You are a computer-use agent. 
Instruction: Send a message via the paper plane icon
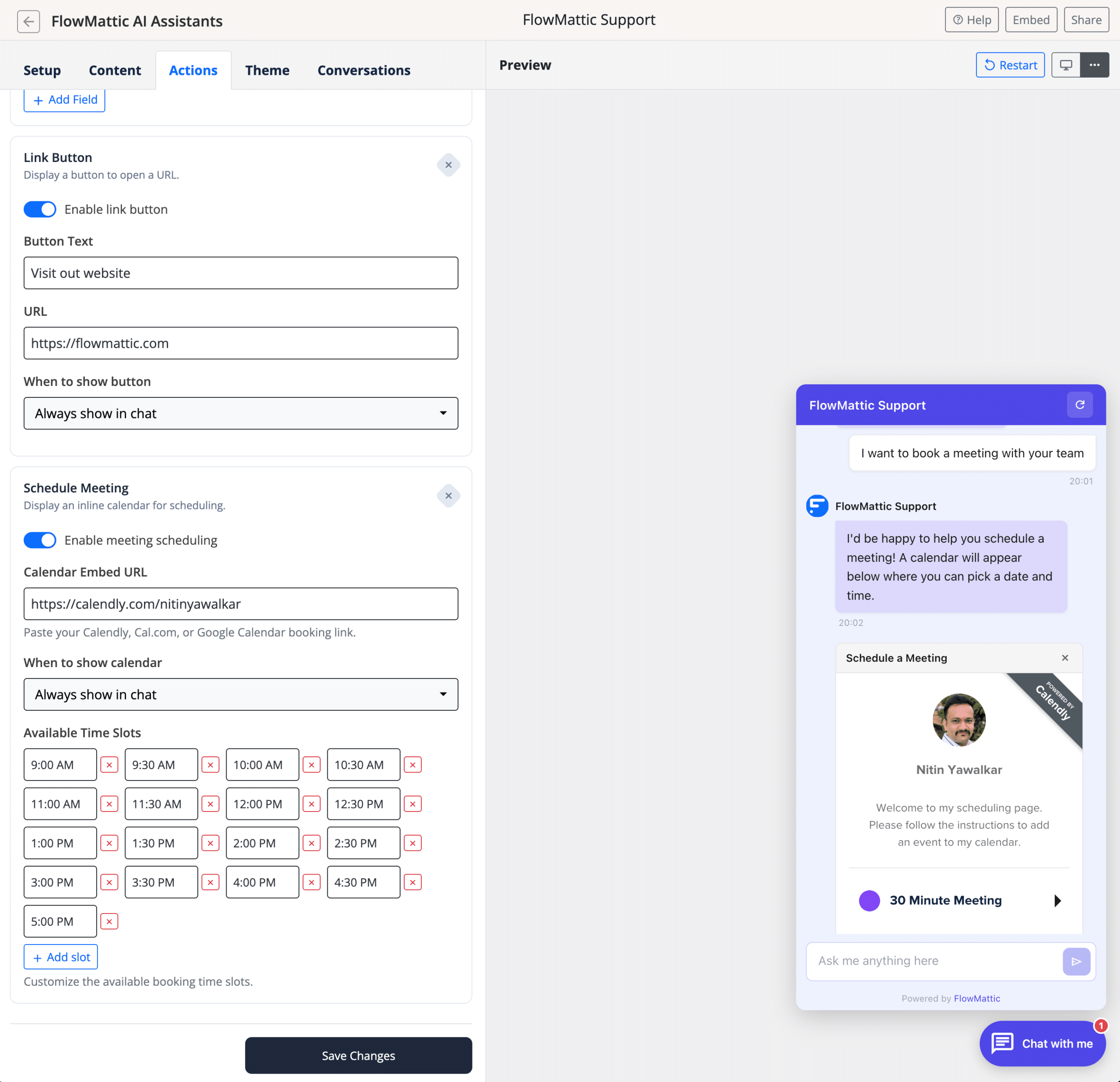point(1077,961)
